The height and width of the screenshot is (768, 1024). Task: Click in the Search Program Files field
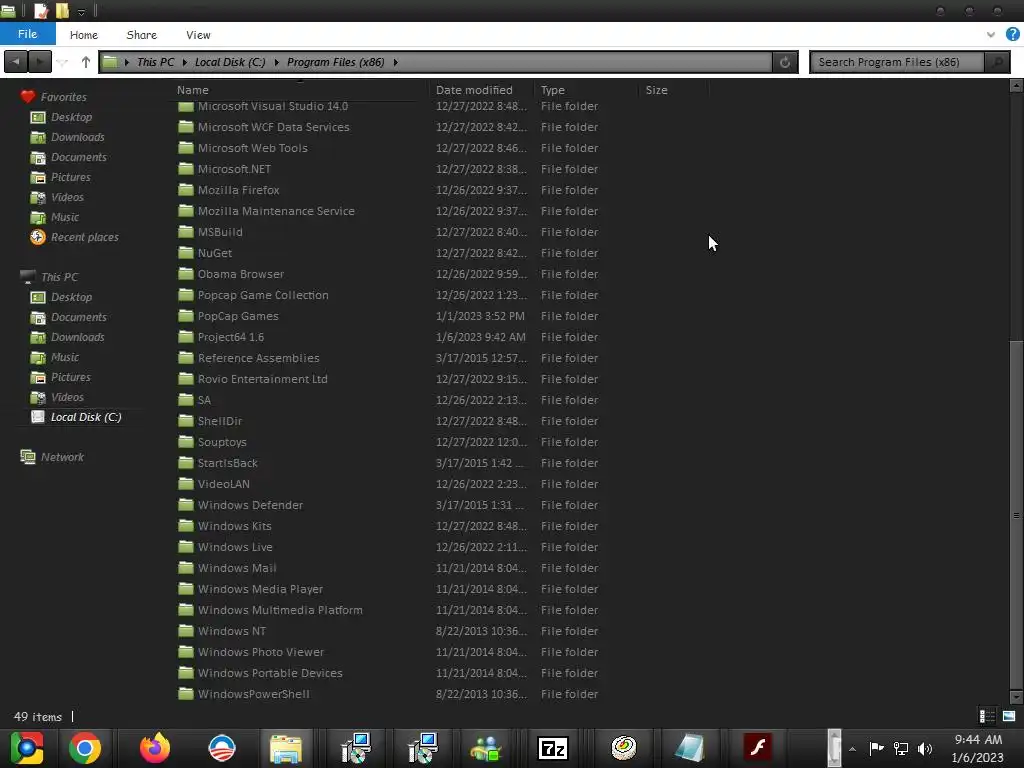(x=897, y=62)
